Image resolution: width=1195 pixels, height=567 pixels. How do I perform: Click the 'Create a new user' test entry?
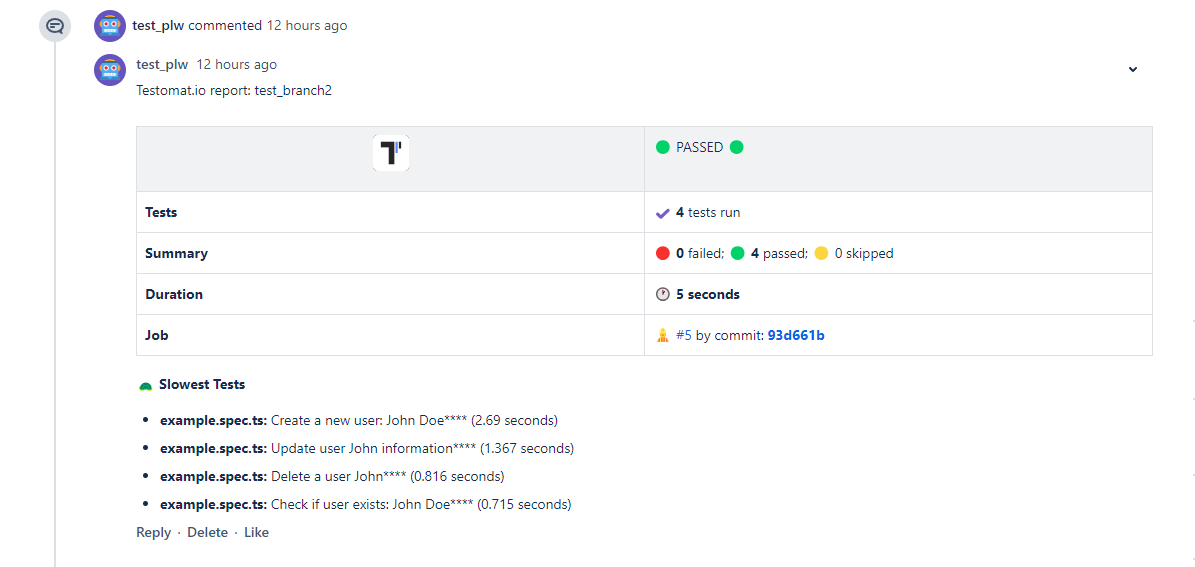tap(358, 420)
